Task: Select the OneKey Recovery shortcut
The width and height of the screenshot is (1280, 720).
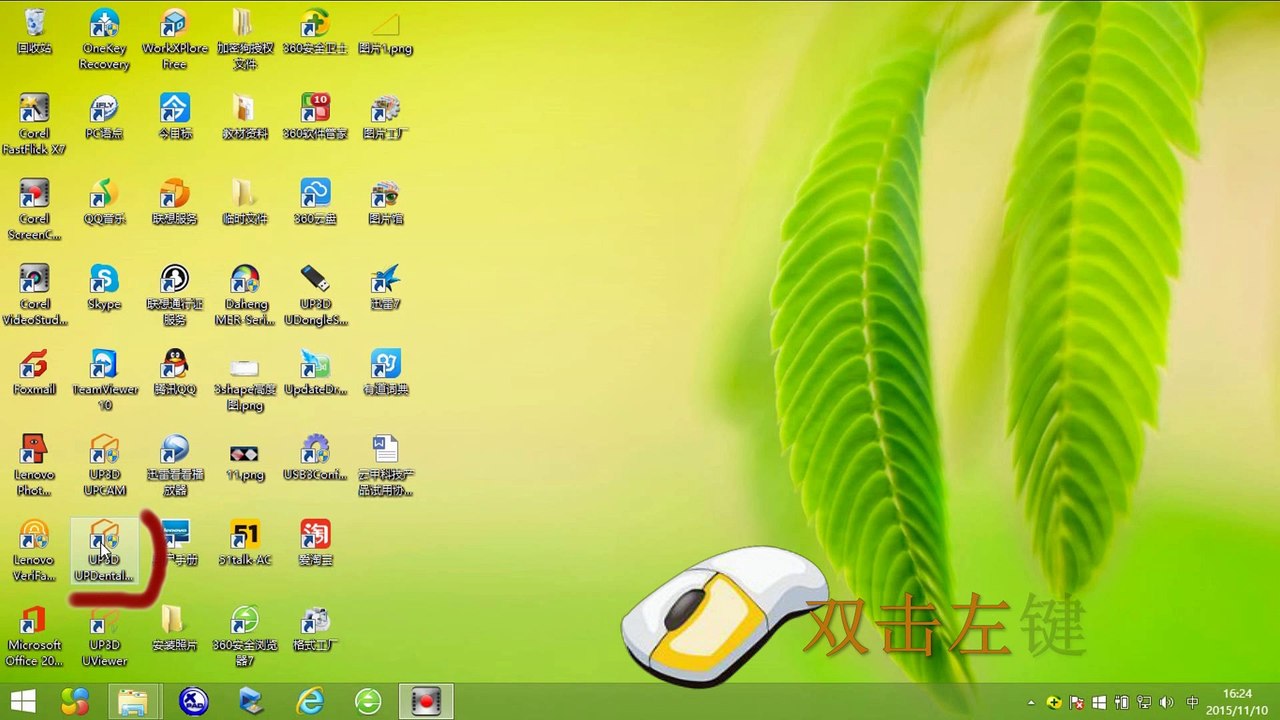Action: click(x=104, y=39)
